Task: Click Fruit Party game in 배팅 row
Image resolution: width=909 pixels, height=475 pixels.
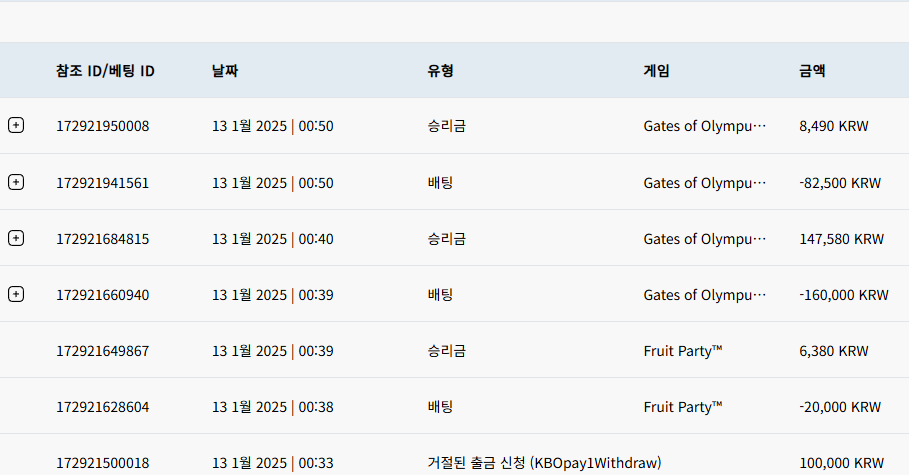Action: click(683, 407)
